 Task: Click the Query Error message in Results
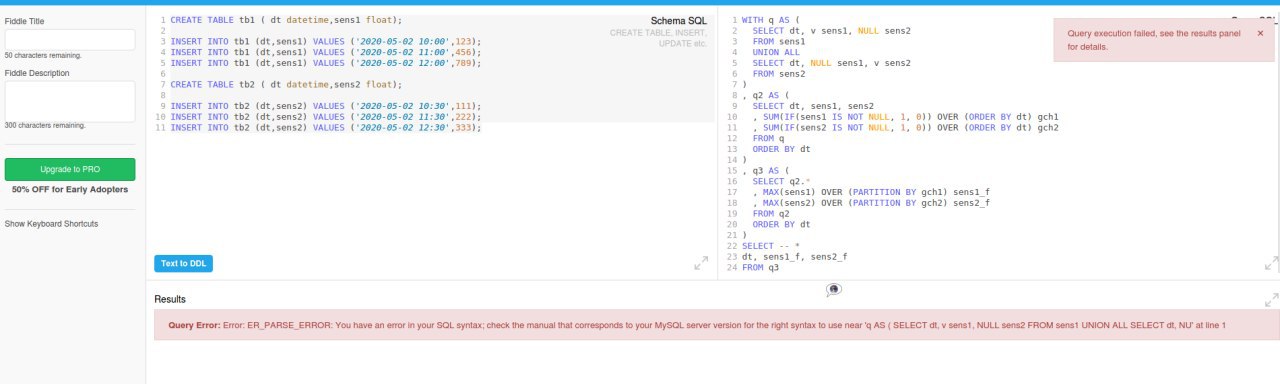coord(697,325)
